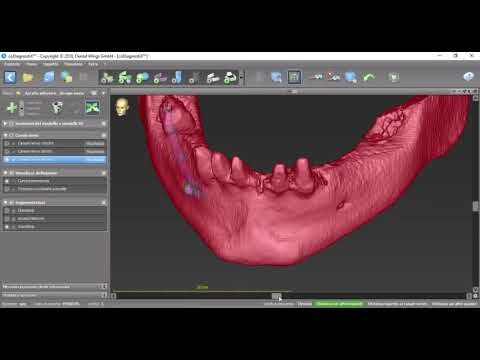Click the left arrow of the bottom horizontal scrollbar
The width and height of the screenshot is (480, 360).
(114, 296)
